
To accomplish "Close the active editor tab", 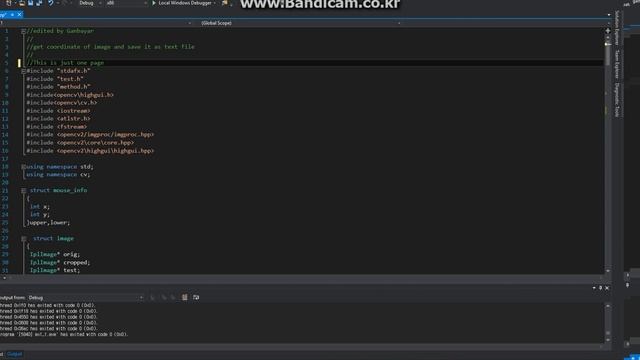I will [19, 14].
